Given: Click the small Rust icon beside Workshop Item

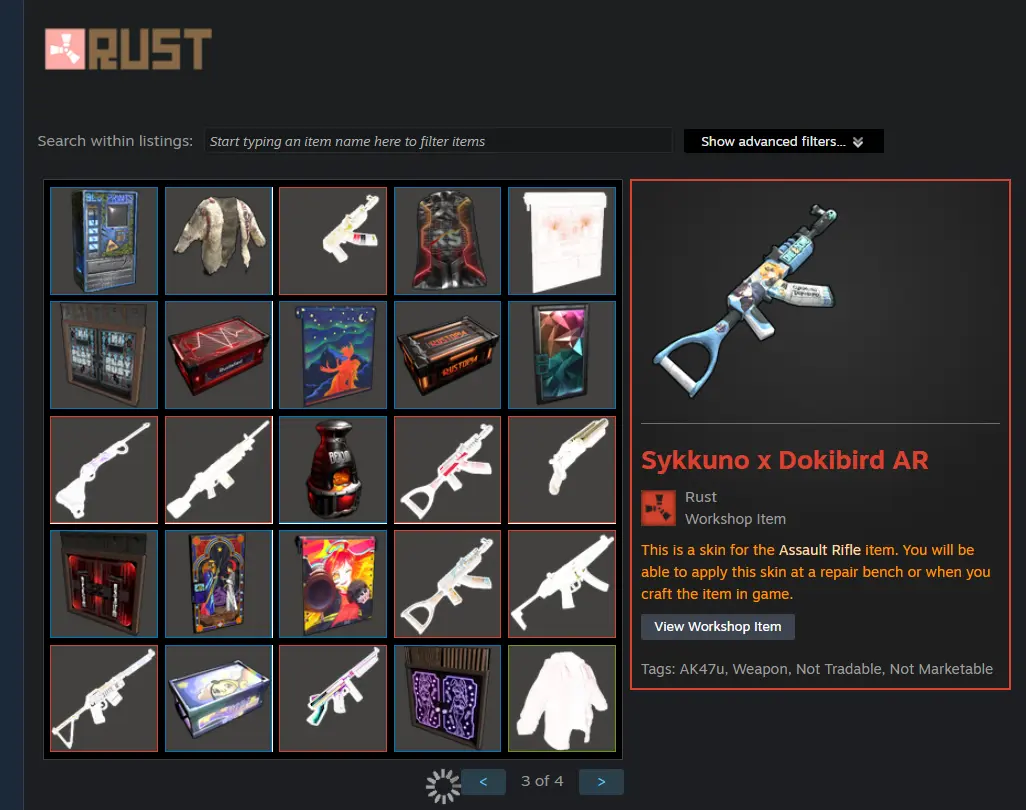Looking at the screenshot, I should pos(658,508).
